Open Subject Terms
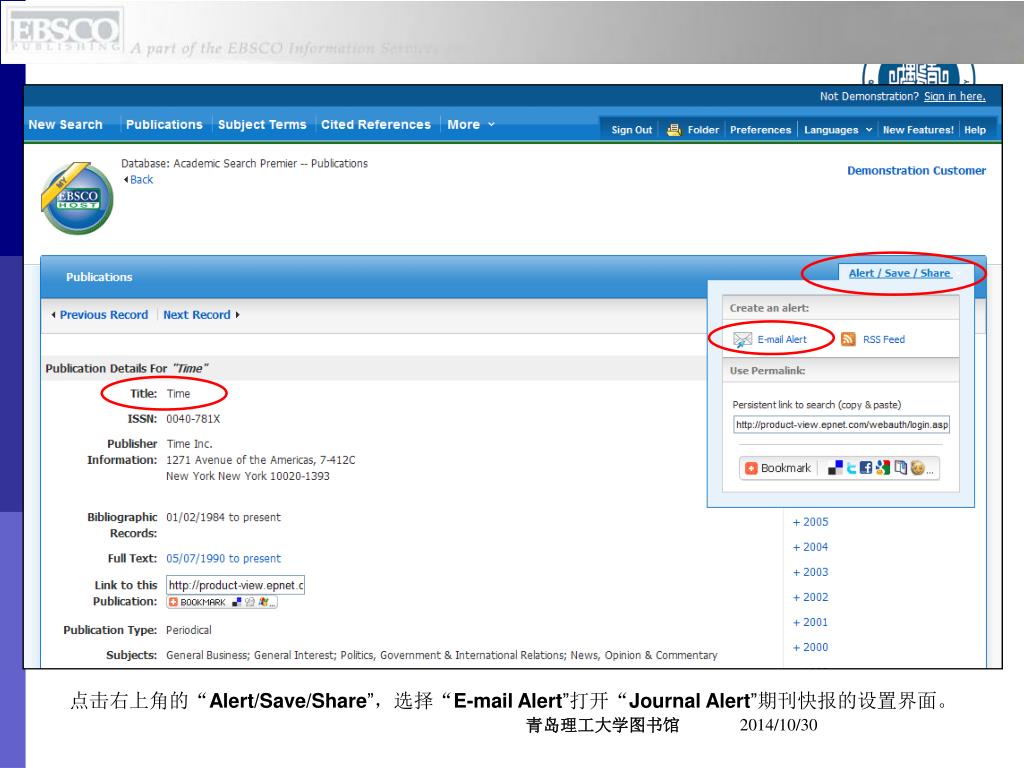Screen dimensions: 1024x768 click(x=262, y=125)
